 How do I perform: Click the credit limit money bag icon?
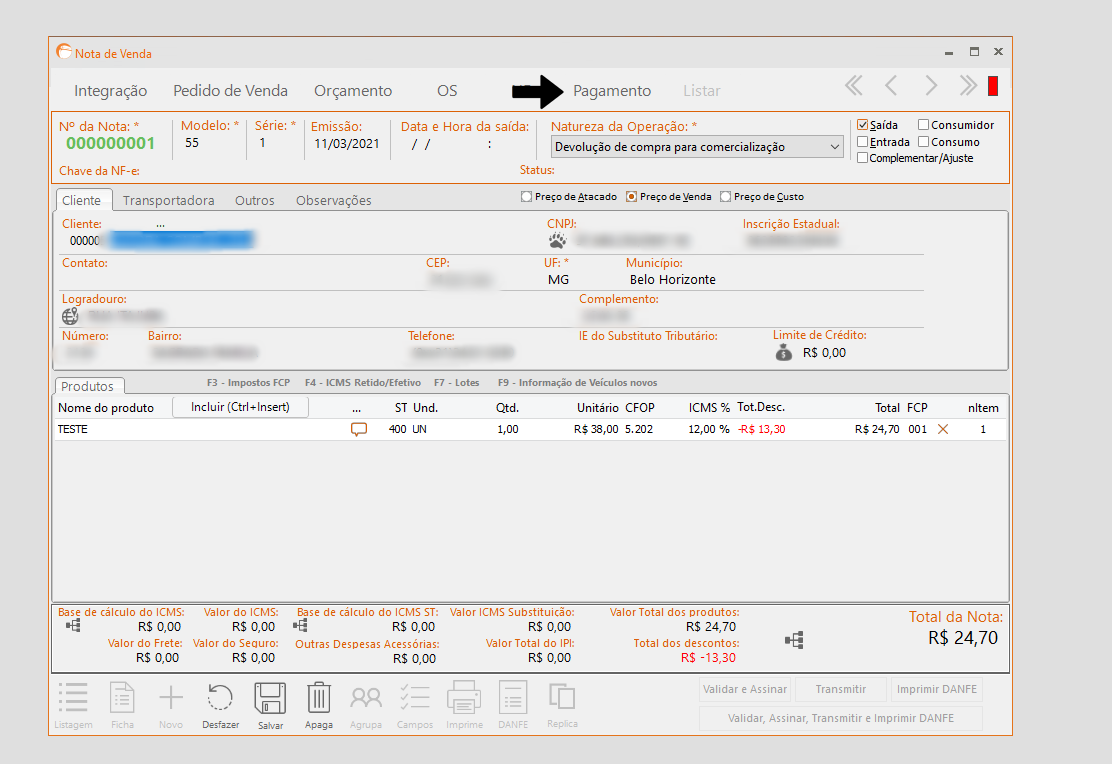point(784,352)
